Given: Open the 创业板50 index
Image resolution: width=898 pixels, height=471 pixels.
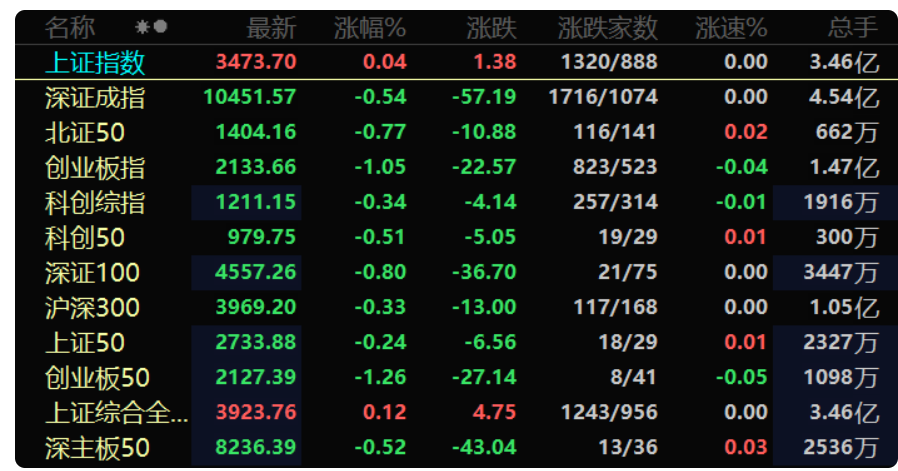Looking at the screenshot, I should (456, 378).
